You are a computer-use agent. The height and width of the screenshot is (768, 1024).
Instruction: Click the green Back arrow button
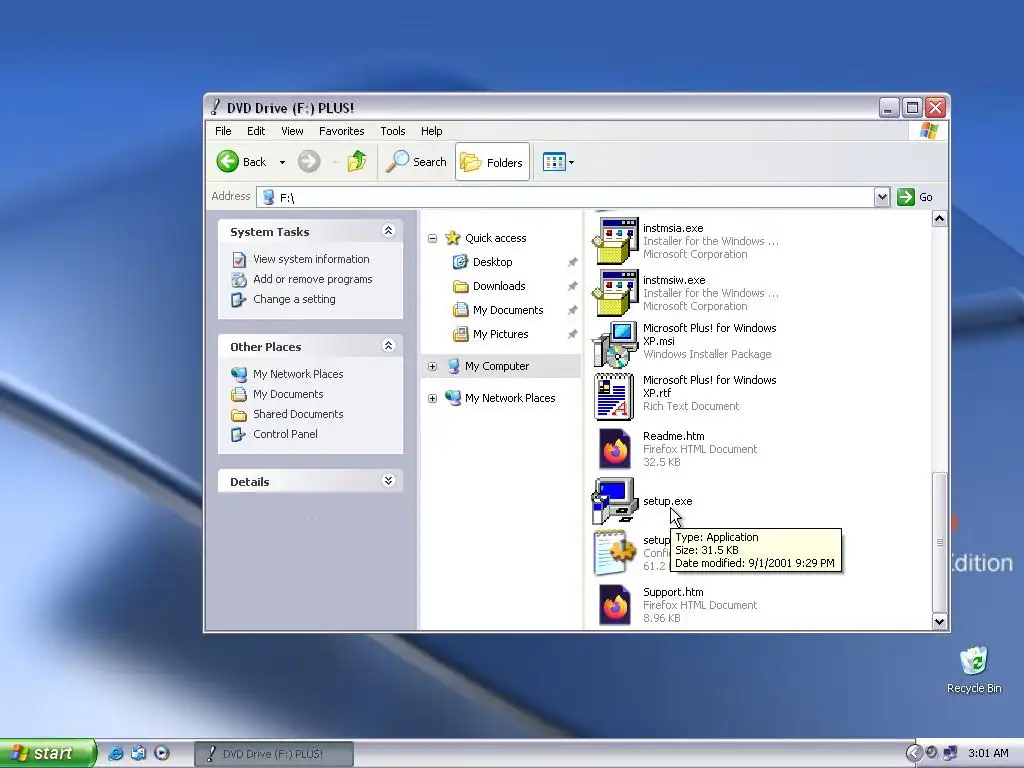(x=228, y=161)
